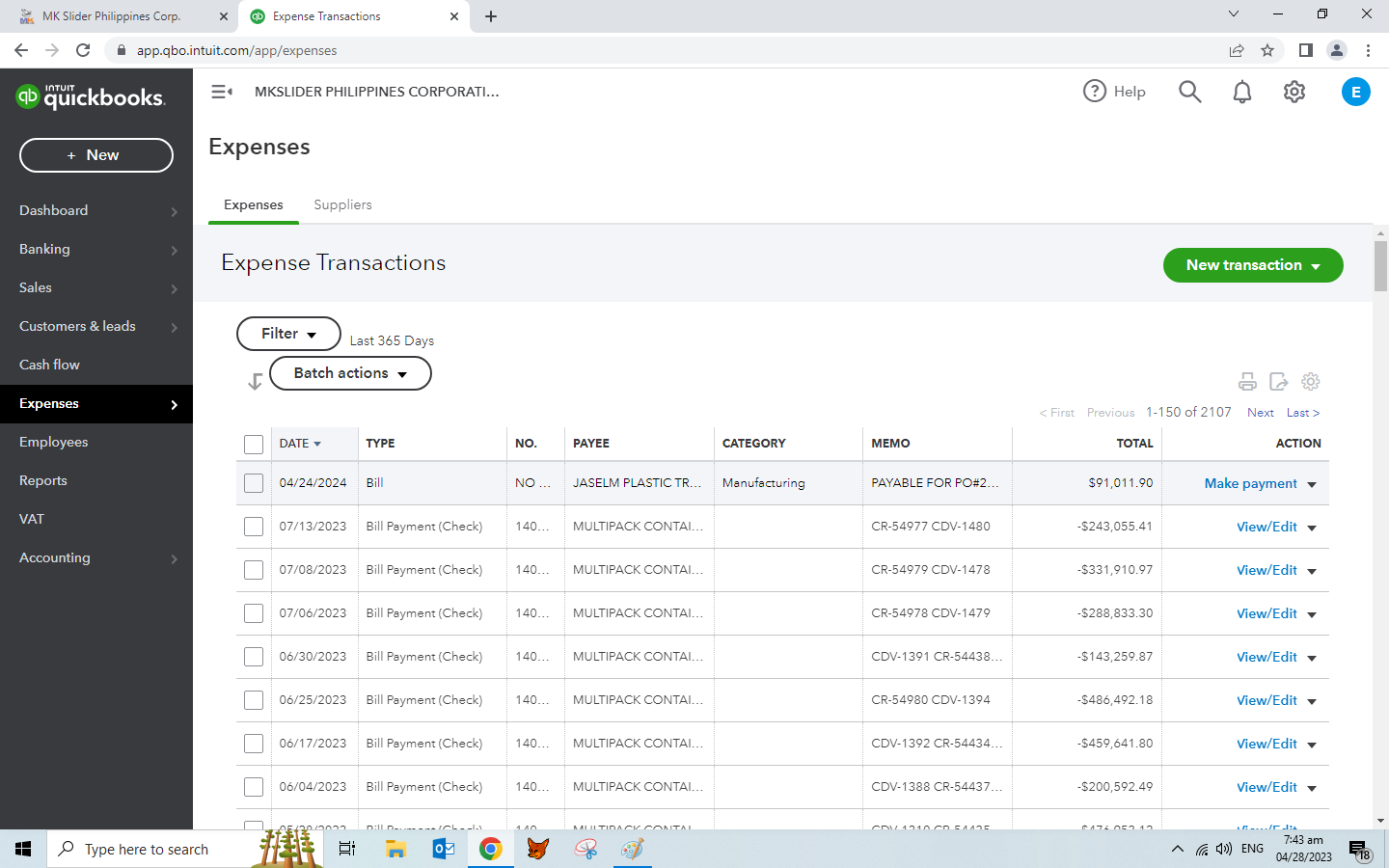Select the 06/25/2023 row checkbox
Screen dimensions: 1389x868
(x=254, y=700)
